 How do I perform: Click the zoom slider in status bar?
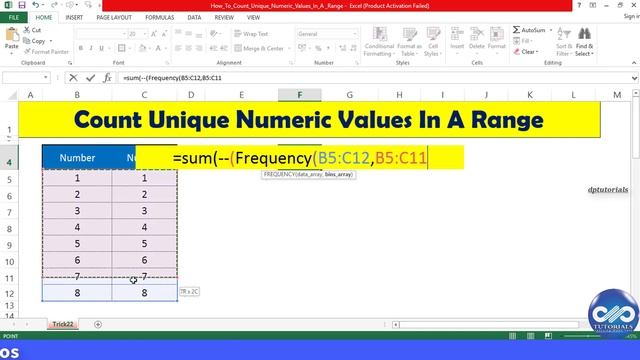point(588,336)
